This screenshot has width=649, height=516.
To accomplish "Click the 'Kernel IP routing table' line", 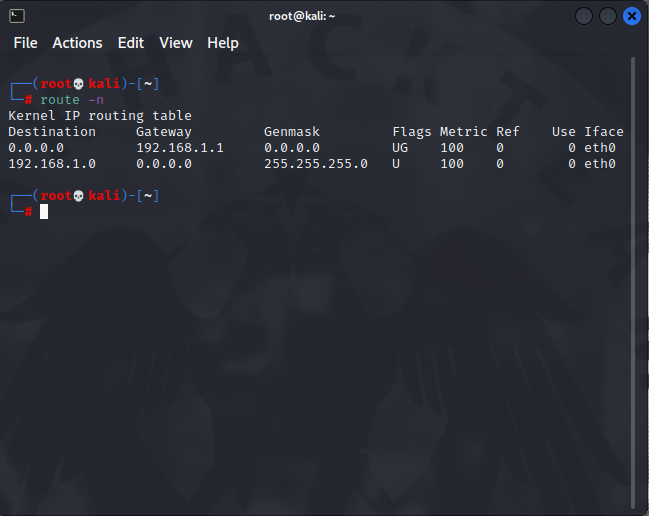I will click(x=100, y=116).
